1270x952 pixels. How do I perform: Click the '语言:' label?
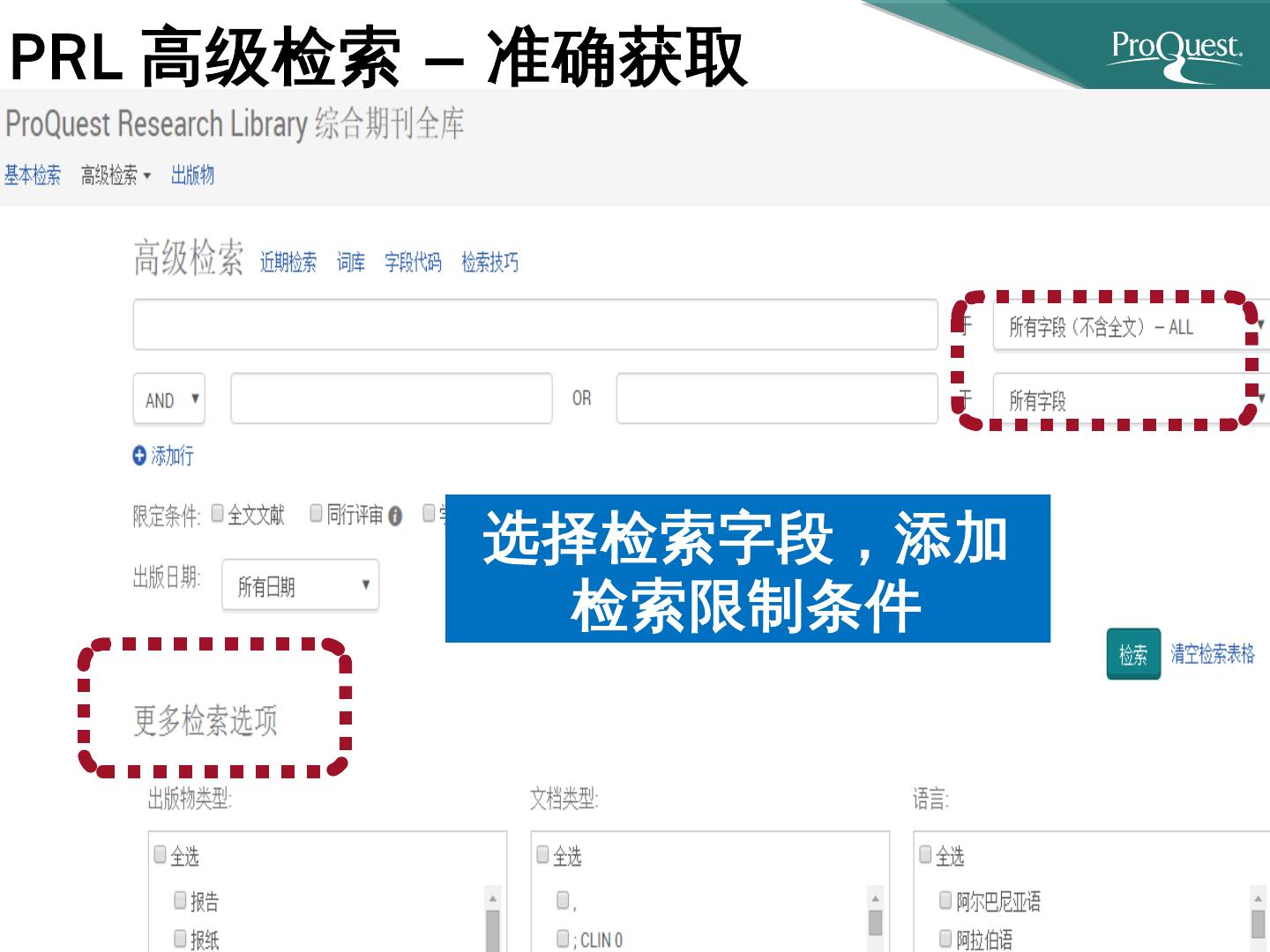point(931,799)
